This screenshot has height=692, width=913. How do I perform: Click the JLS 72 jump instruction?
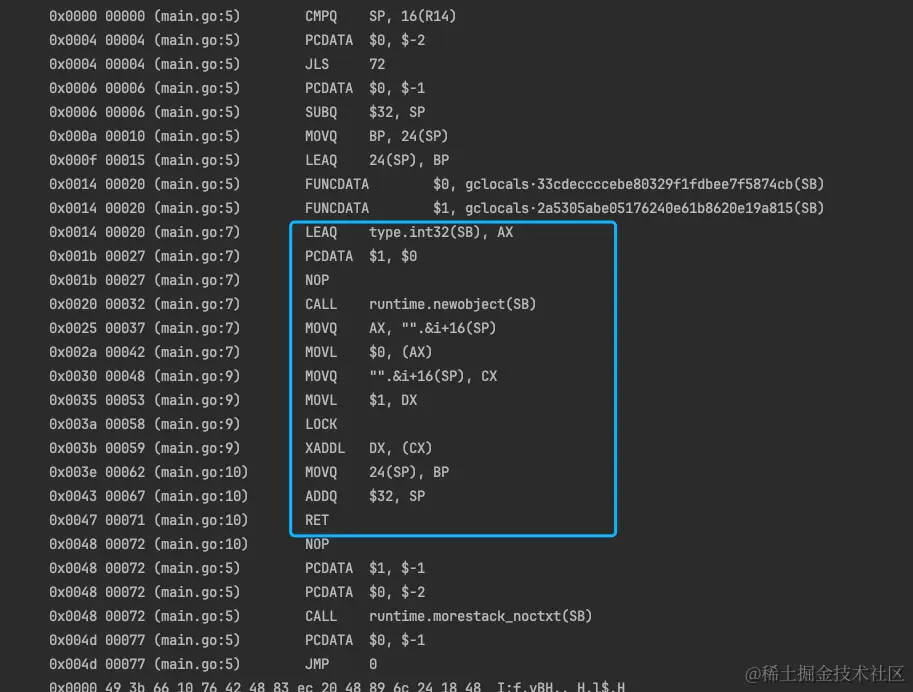(x=345, y=64)
